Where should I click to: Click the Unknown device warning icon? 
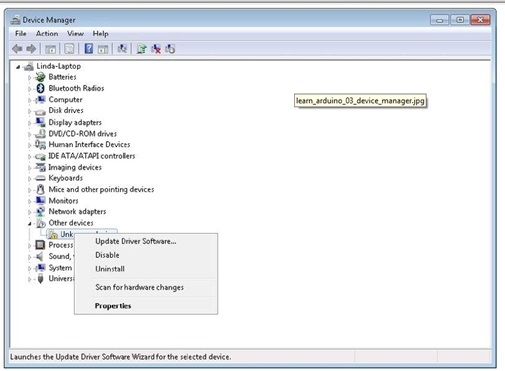pos(53,235)
